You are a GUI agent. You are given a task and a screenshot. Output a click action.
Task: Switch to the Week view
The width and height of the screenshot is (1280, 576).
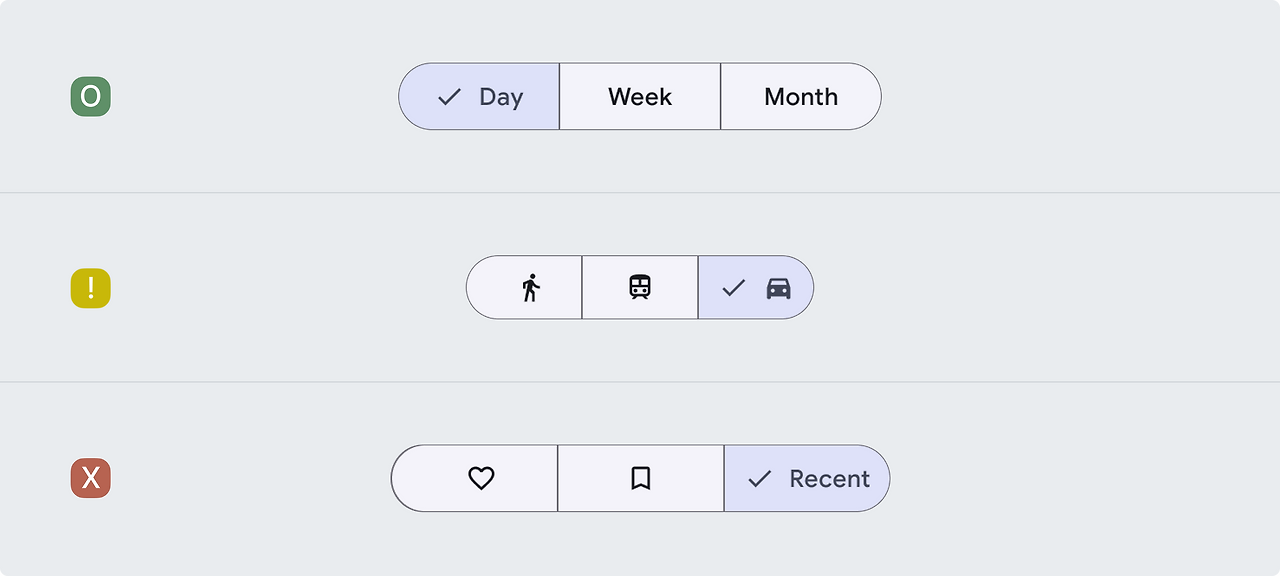[640, 97]
